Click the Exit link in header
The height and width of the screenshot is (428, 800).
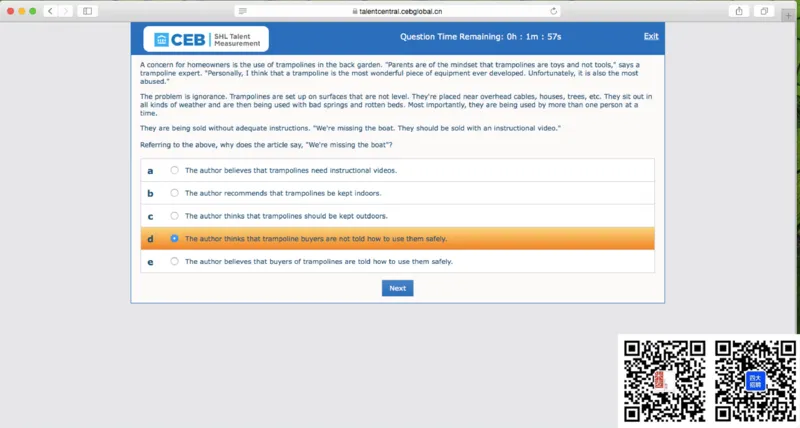pos(651,36)
